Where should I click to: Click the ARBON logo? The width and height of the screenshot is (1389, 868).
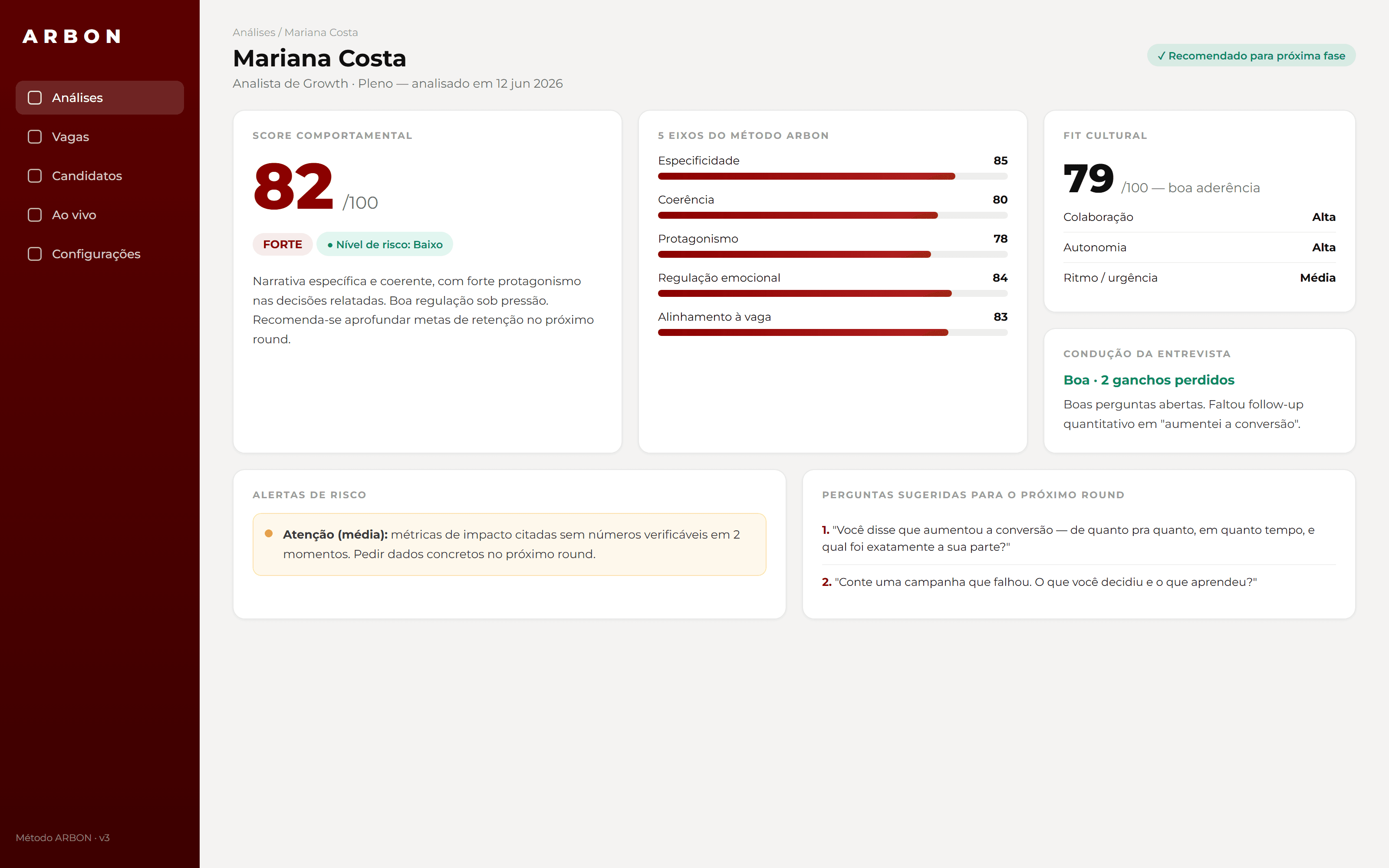point(72,37)
